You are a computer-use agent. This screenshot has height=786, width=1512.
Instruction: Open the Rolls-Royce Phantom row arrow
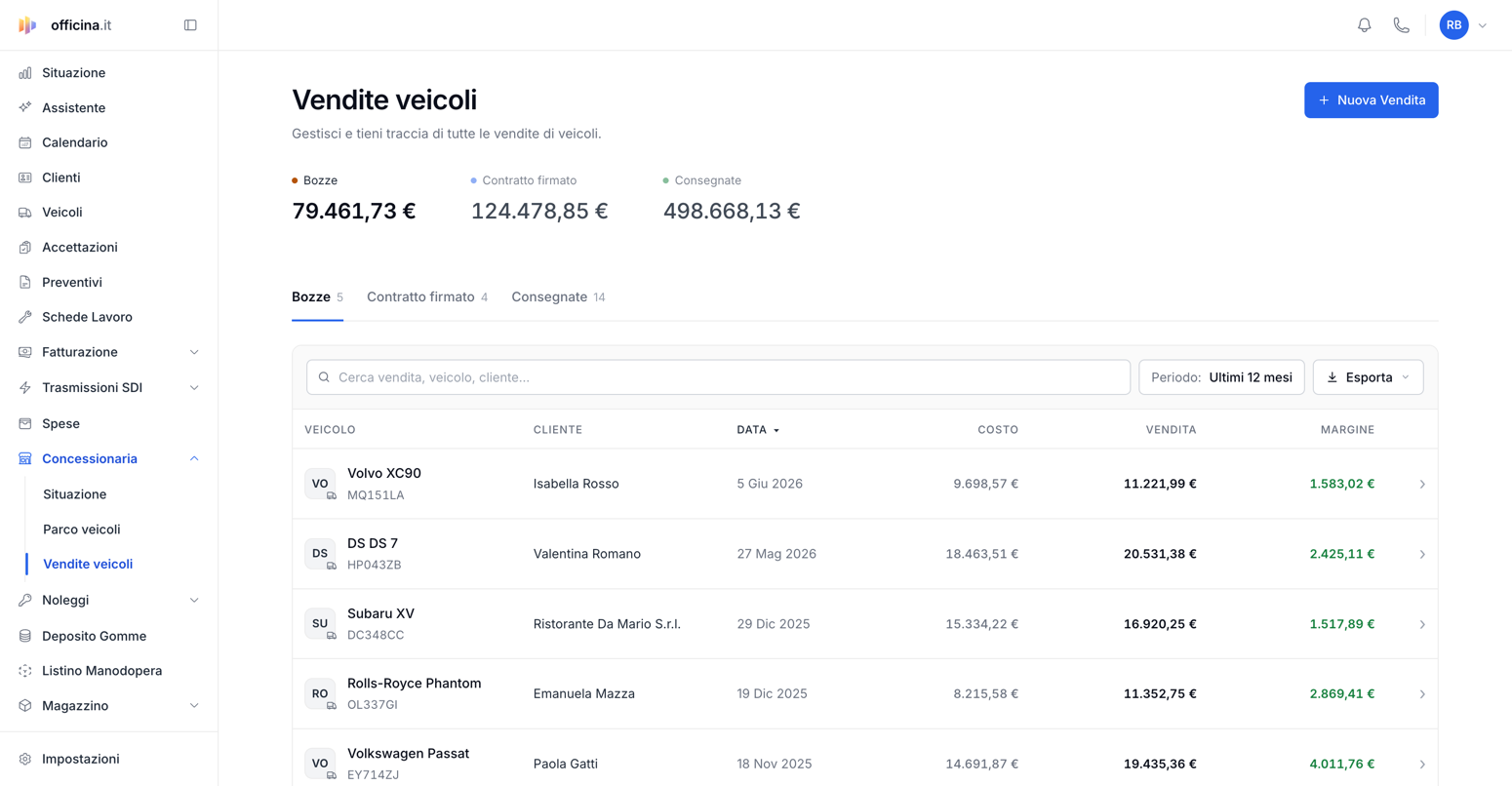coord(1422,694)
